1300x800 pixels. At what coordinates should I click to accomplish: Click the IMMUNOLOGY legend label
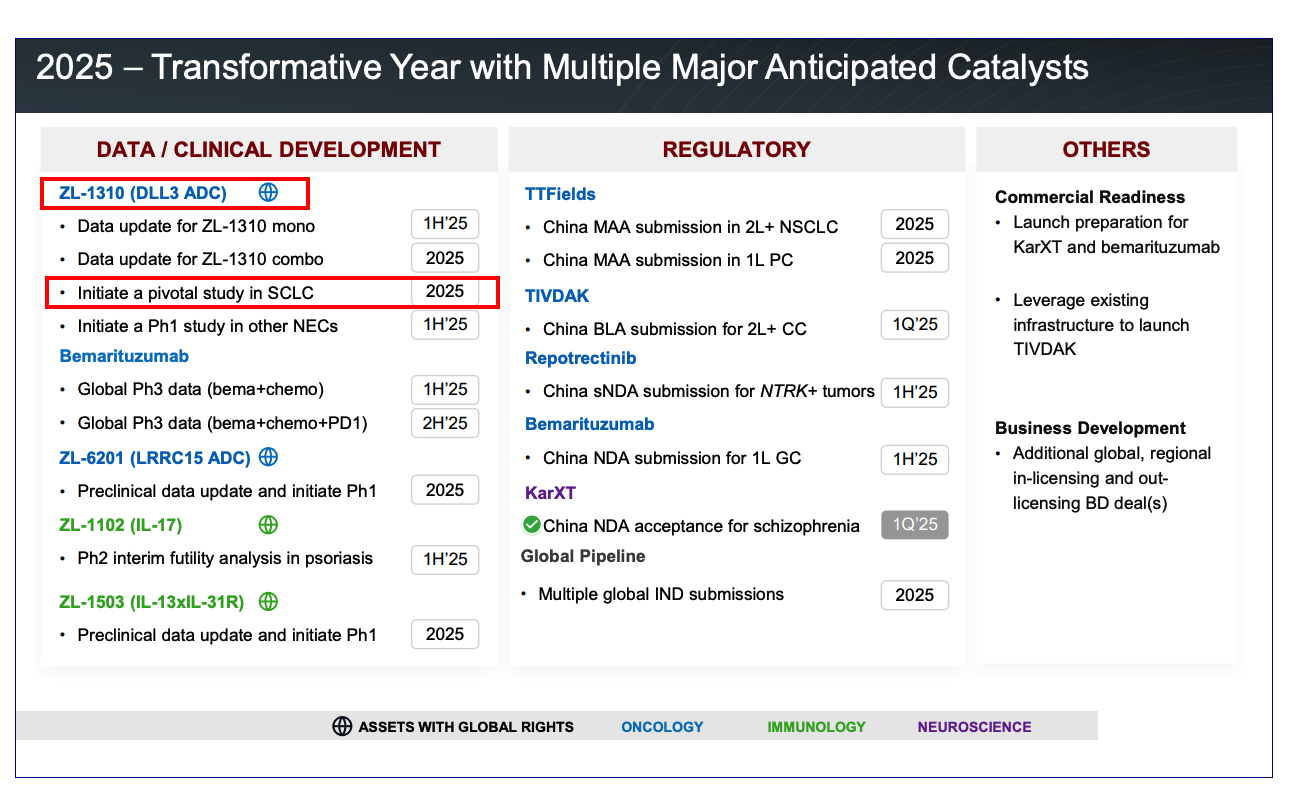point(816,727)
